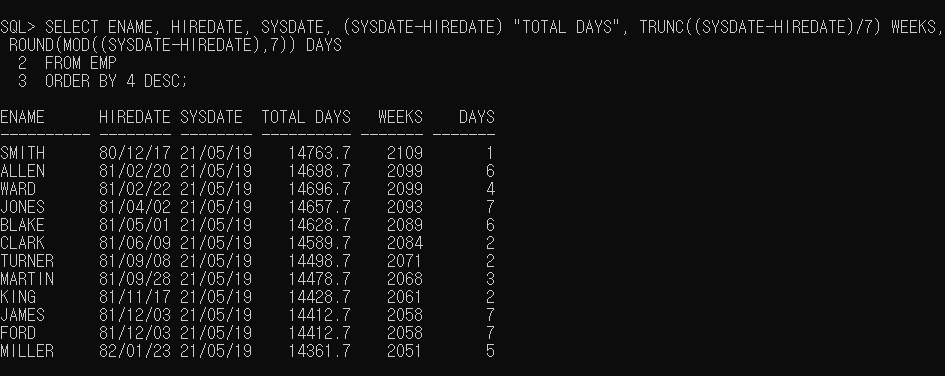Screen dimensions: 945x376
Task: Select the name FORD
Action: click(x=18, y=333)
